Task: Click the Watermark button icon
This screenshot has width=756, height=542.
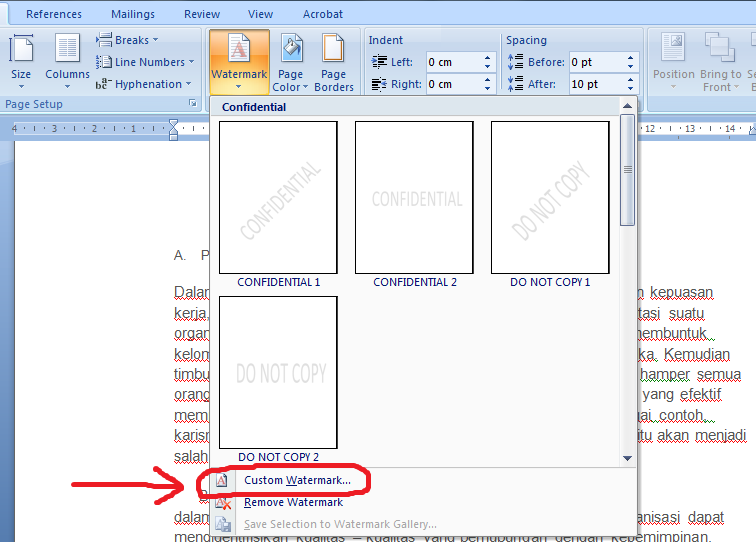Action: pos(239,48)
